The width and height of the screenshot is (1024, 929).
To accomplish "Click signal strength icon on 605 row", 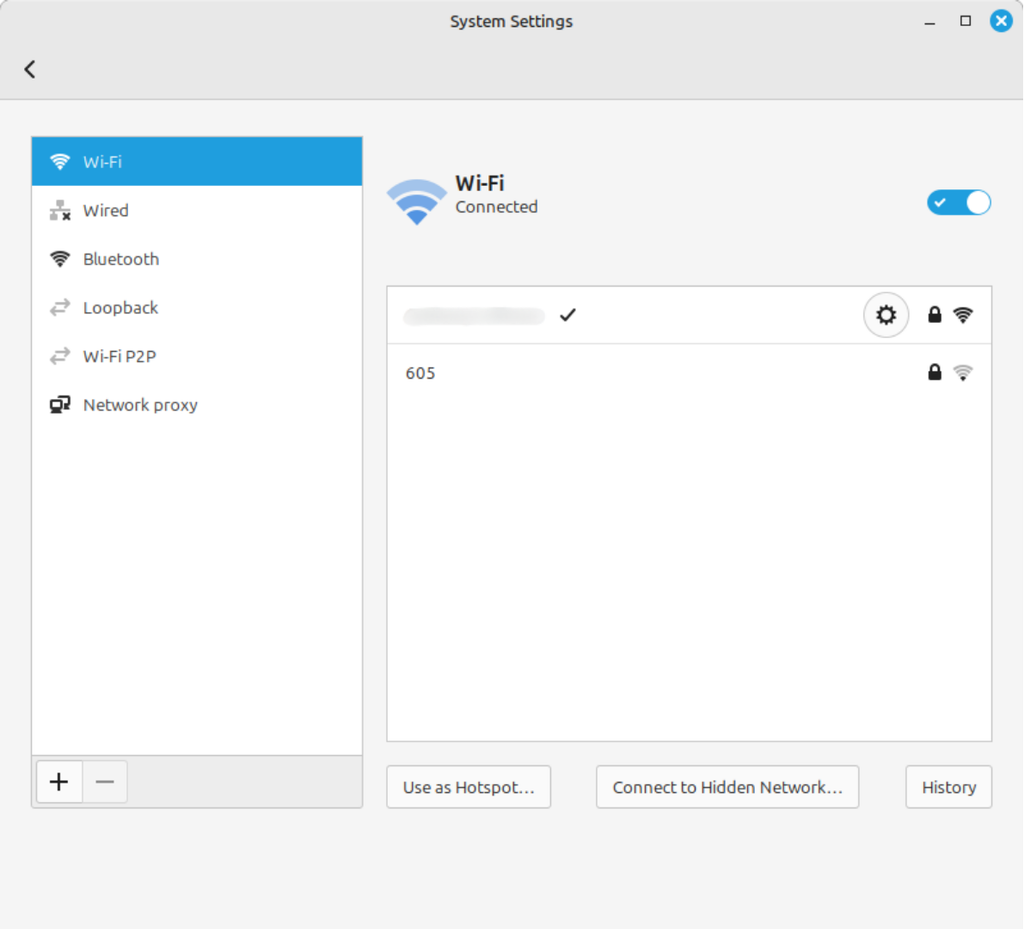I will (963, 372).
